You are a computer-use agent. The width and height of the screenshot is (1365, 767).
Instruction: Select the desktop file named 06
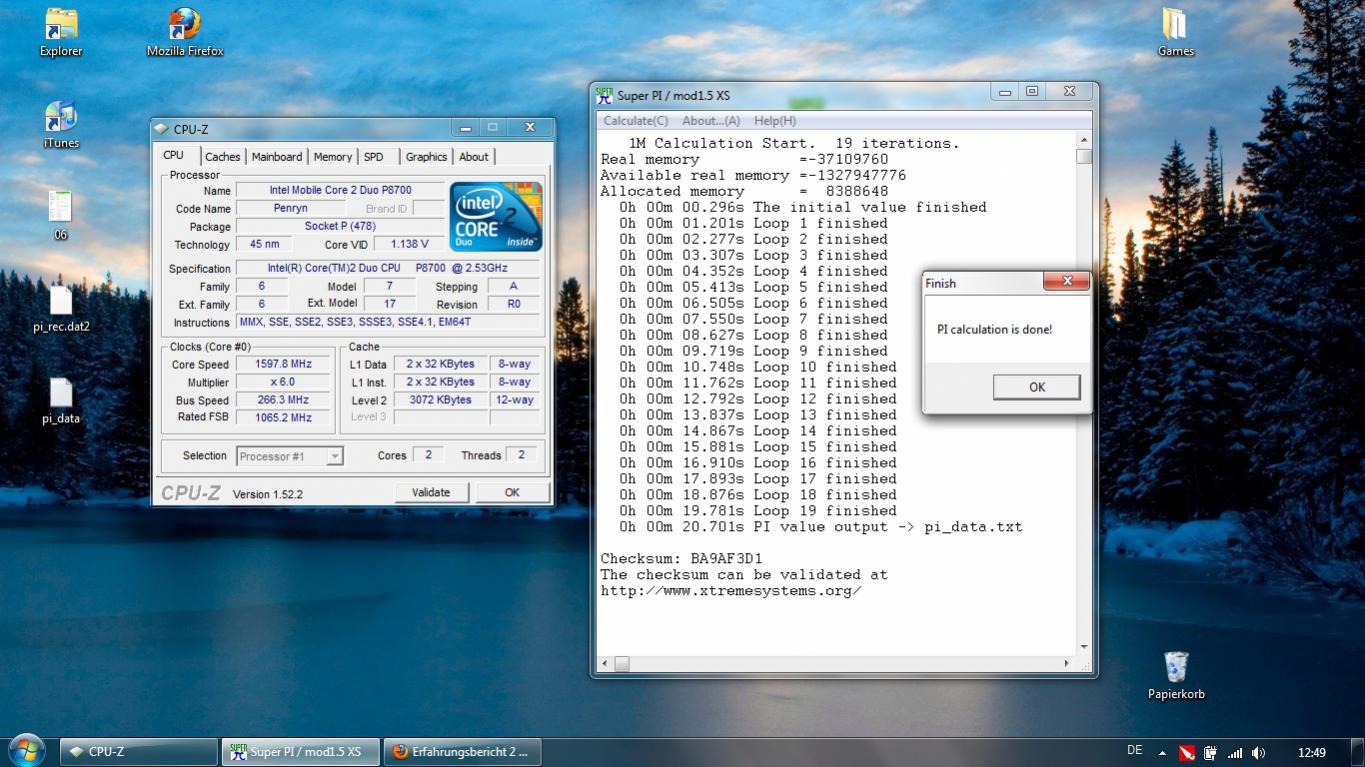point(61,215)
